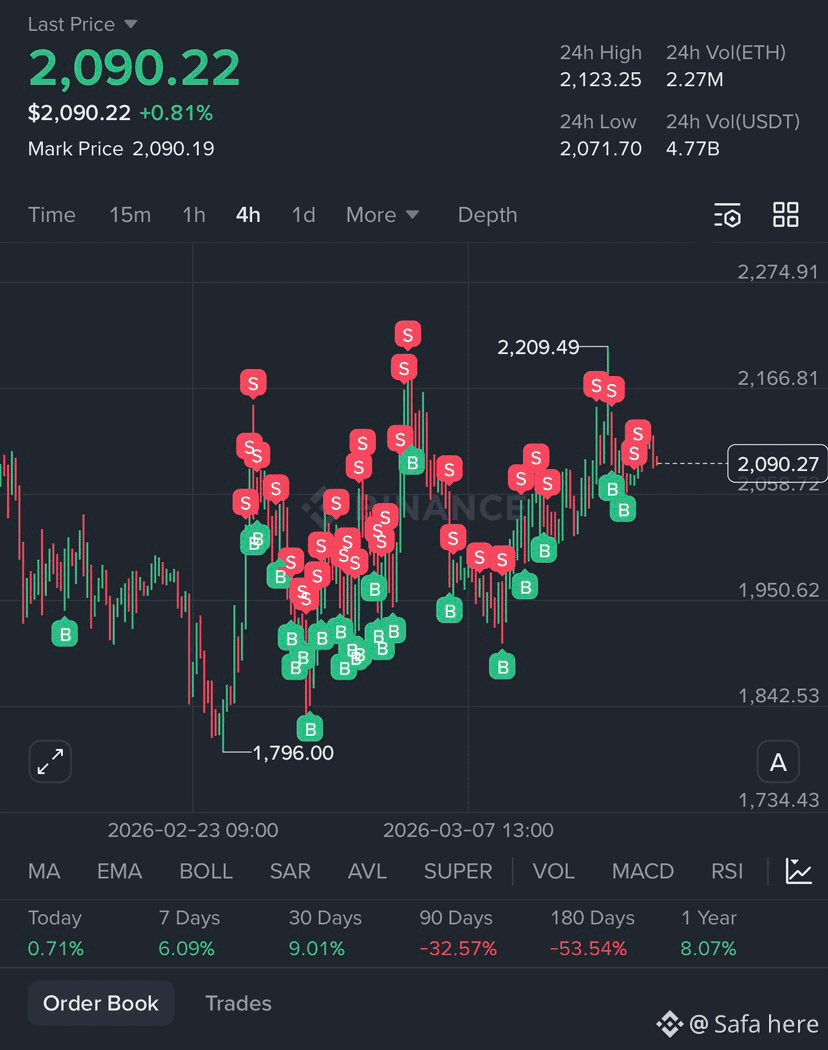Select the 4h interval
The width and height of the screenshot is (828, 1050).
click(248, 215)
